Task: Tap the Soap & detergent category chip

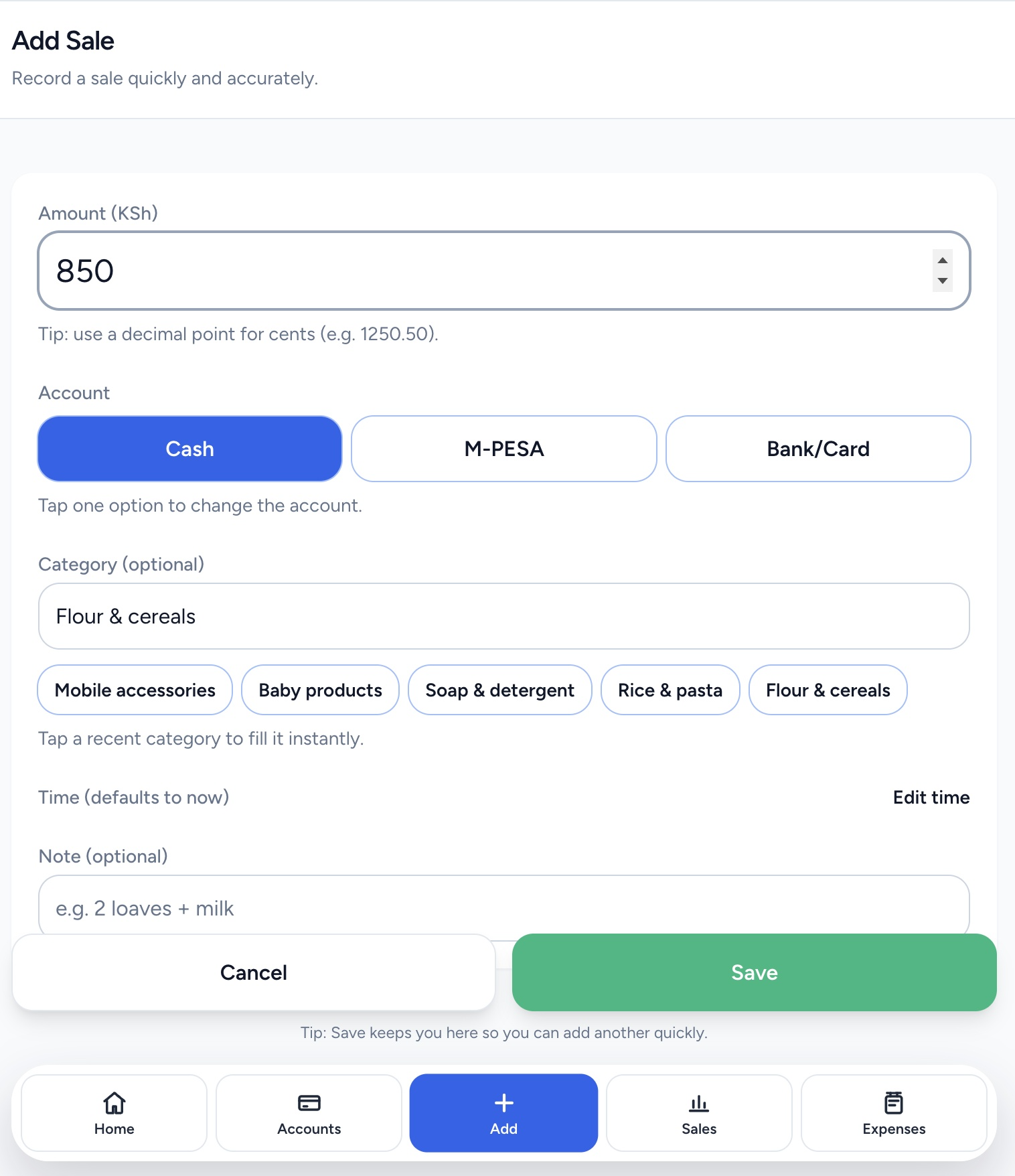Action: (499, 690)
